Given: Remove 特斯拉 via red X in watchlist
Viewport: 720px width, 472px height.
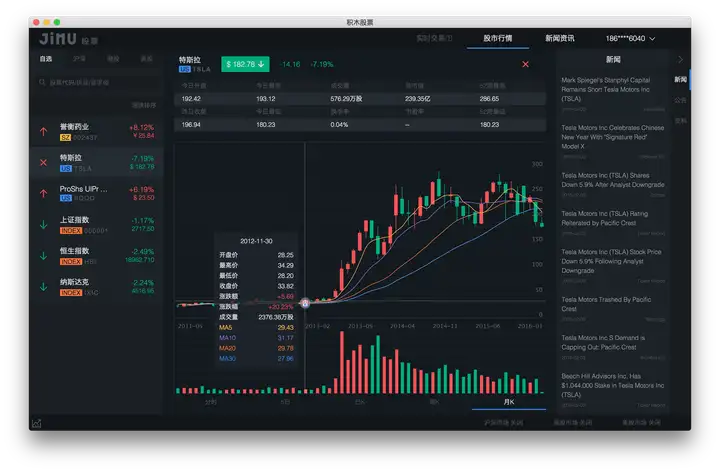Looking at the screenshot, I should click(x=43, y=163).
